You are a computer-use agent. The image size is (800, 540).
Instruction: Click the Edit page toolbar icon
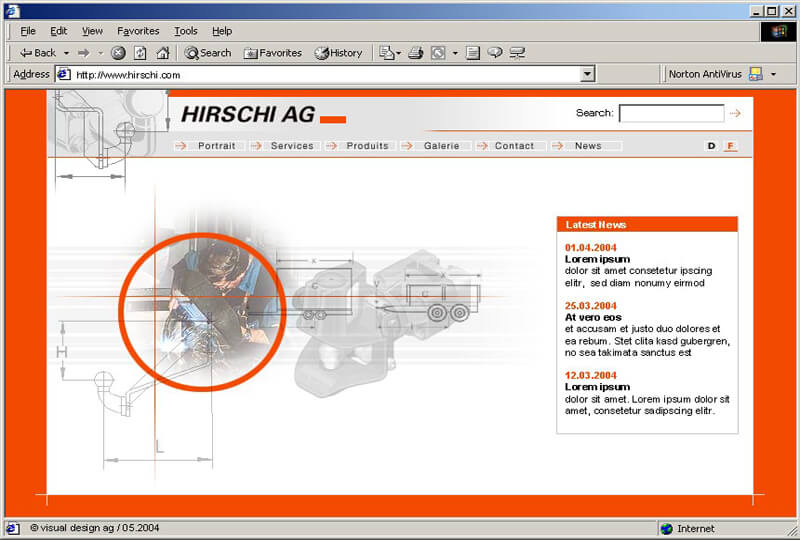tap(438, 53)
